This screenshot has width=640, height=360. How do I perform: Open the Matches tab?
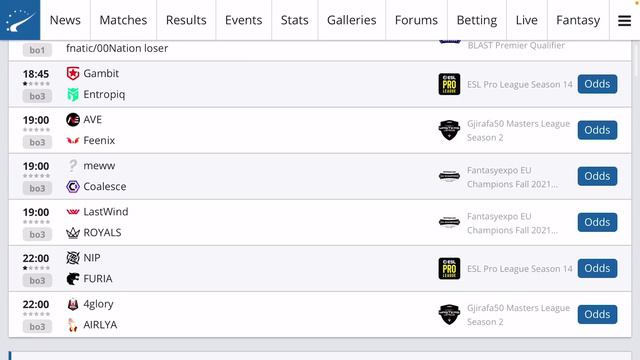tap(123, 20)
